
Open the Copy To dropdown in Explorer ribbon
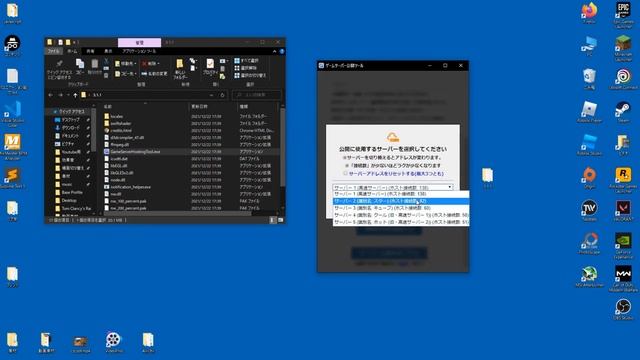pyautogui.click(x=126, y=74)
